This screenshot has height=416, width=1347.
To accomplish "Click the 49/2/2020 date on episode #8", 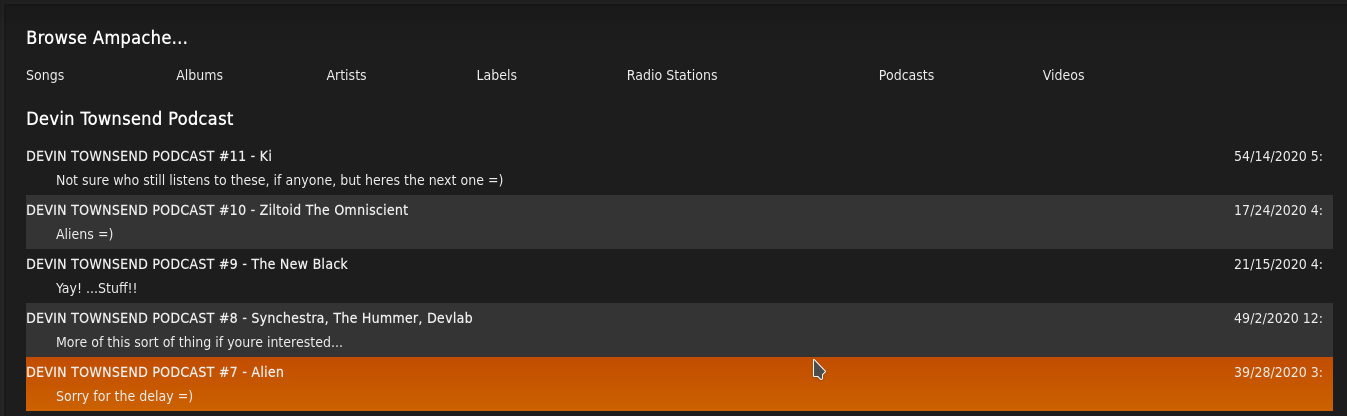I will coord(1278,318).
